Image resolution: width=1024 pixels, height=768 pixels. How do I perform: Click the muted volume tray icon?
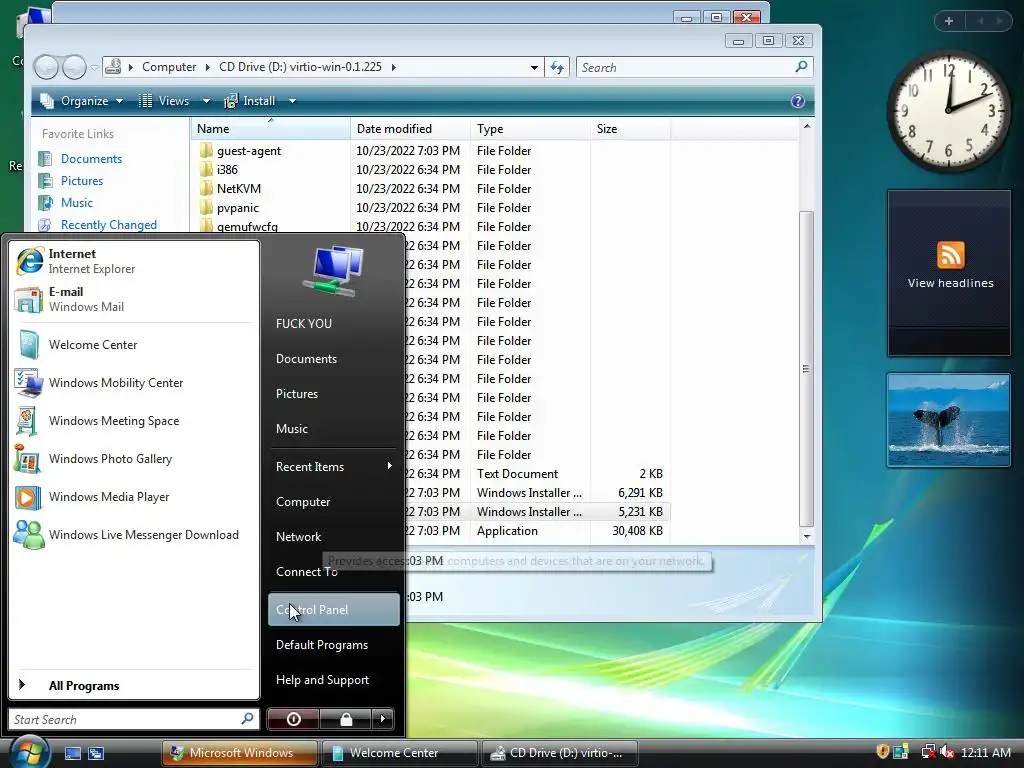coord(947,752)
